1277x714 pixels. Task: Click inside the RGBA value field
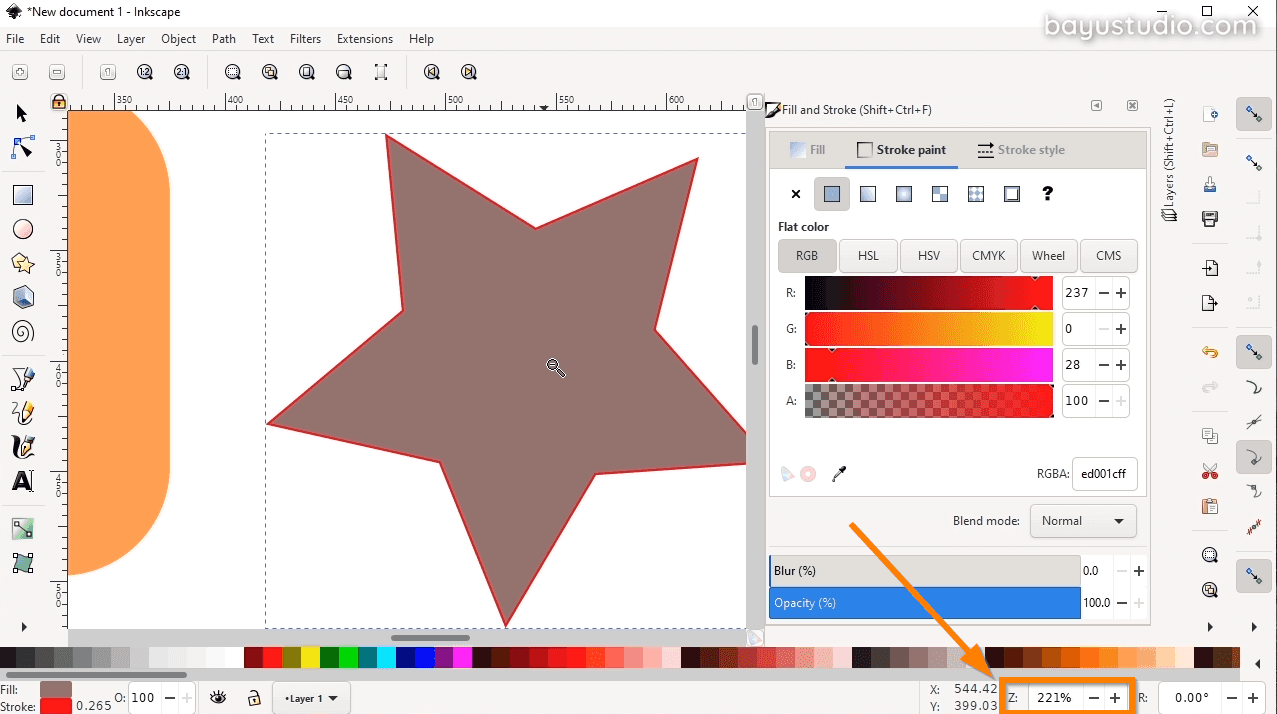tap(1104, 474)
